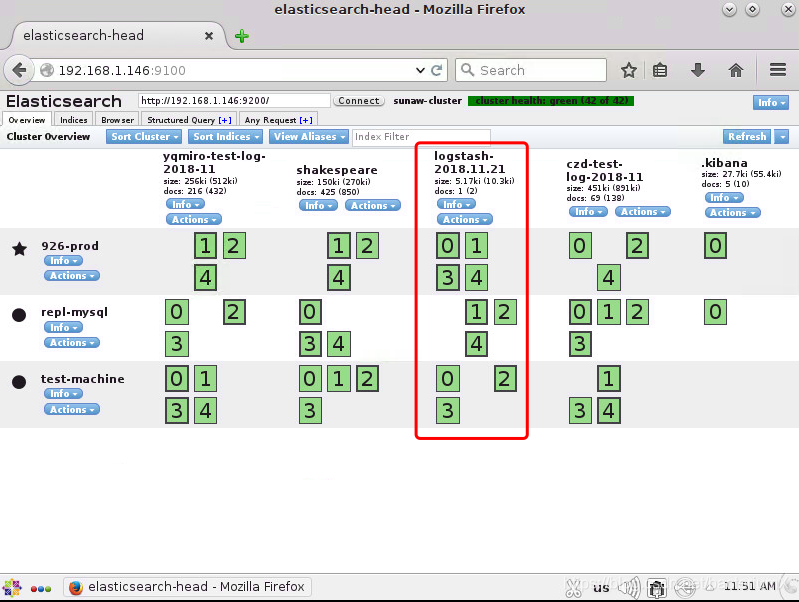Open Info dropdown for the 926-prod node
Image resolution: width=799 pixels, height=602 pixels.
tap(63, 260)
